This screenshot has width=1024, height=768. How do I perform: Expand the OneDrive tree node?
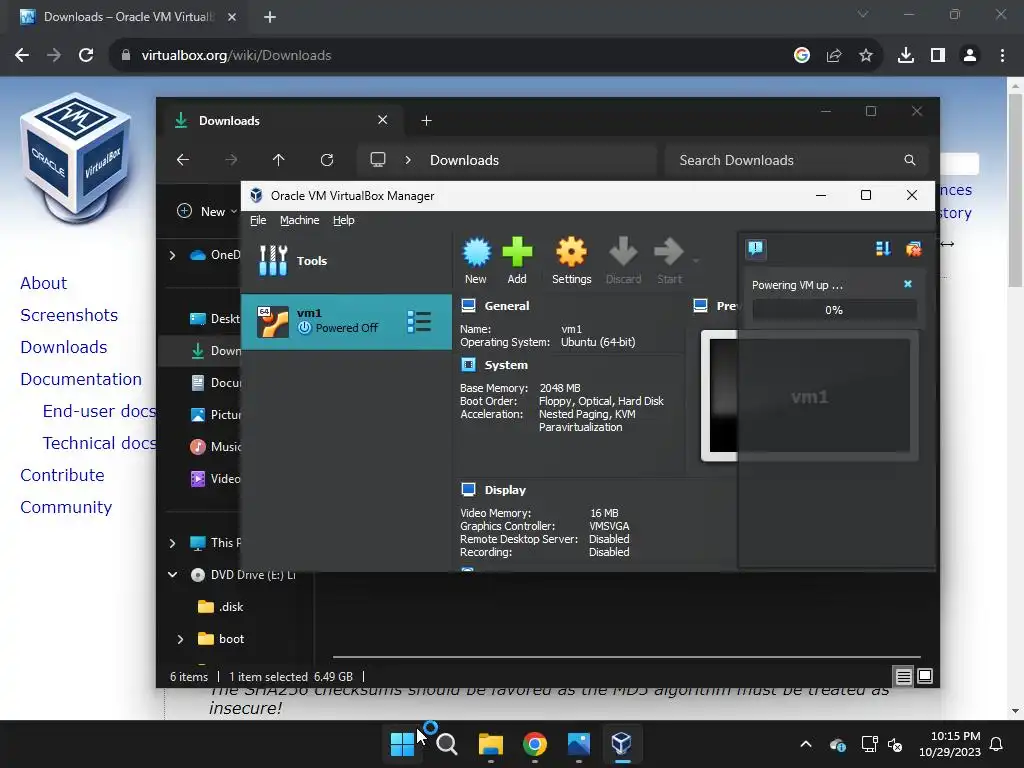[x=172, y=255]
